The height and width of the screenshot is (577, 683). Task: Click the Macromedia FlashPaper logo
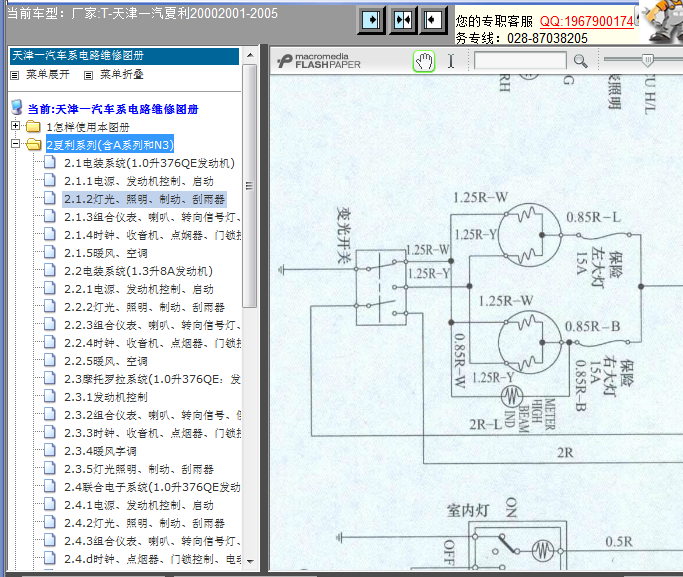pos(319,61)
